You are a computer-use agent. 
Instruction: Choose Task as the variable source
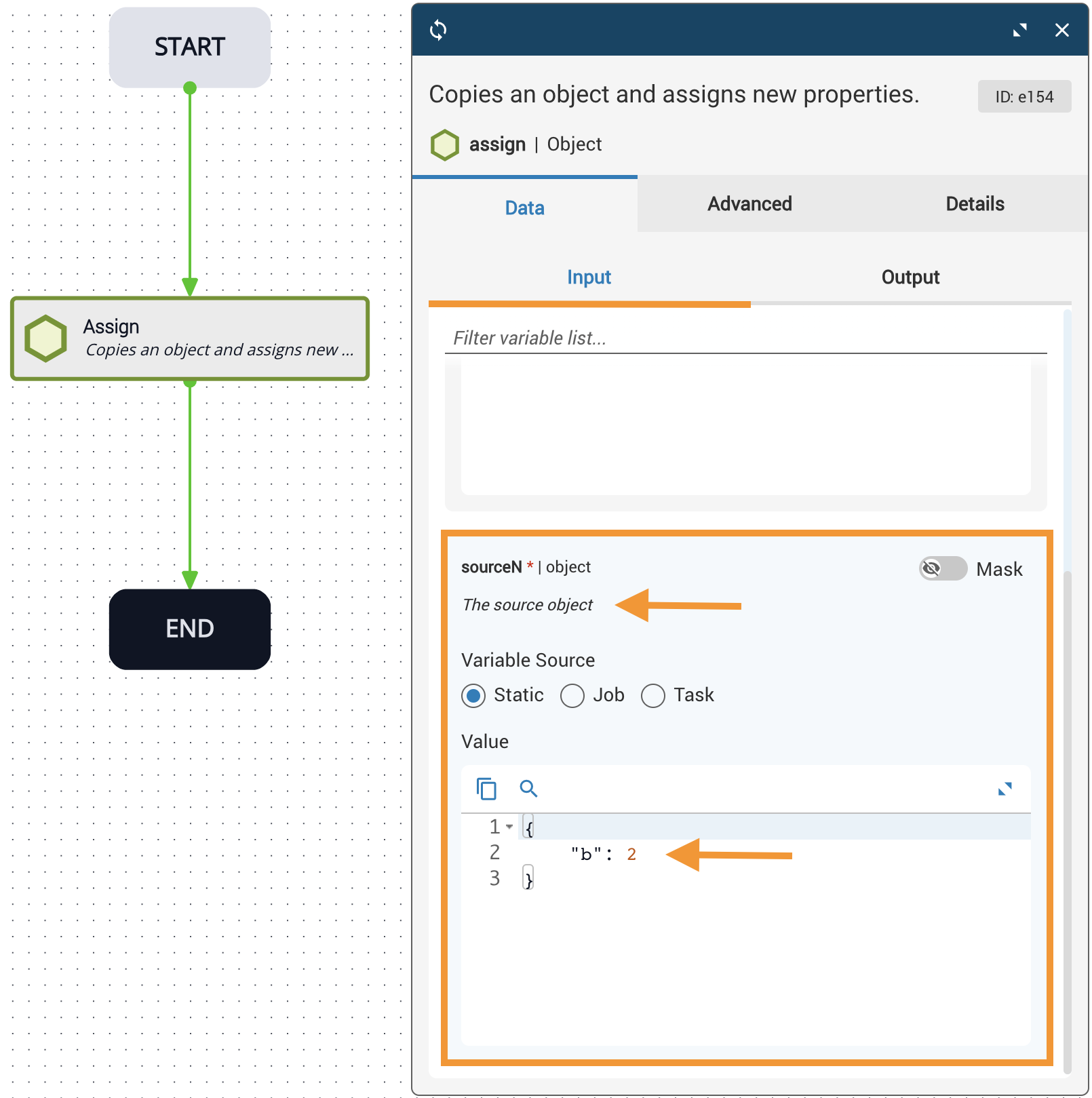pos(653,696)
